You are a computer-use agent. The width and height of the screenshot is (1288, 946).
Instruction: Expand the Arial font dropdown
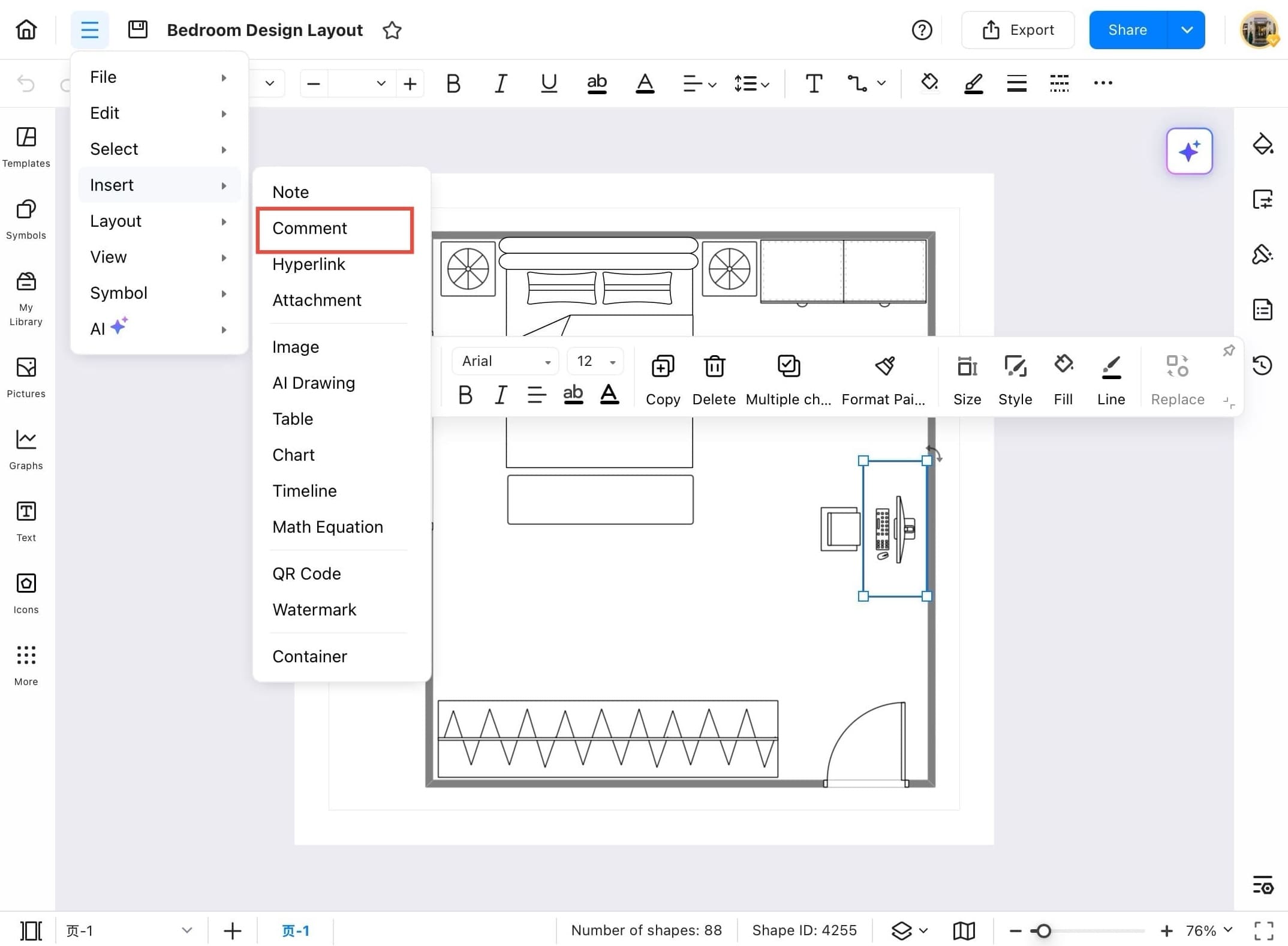coord(547,362)
